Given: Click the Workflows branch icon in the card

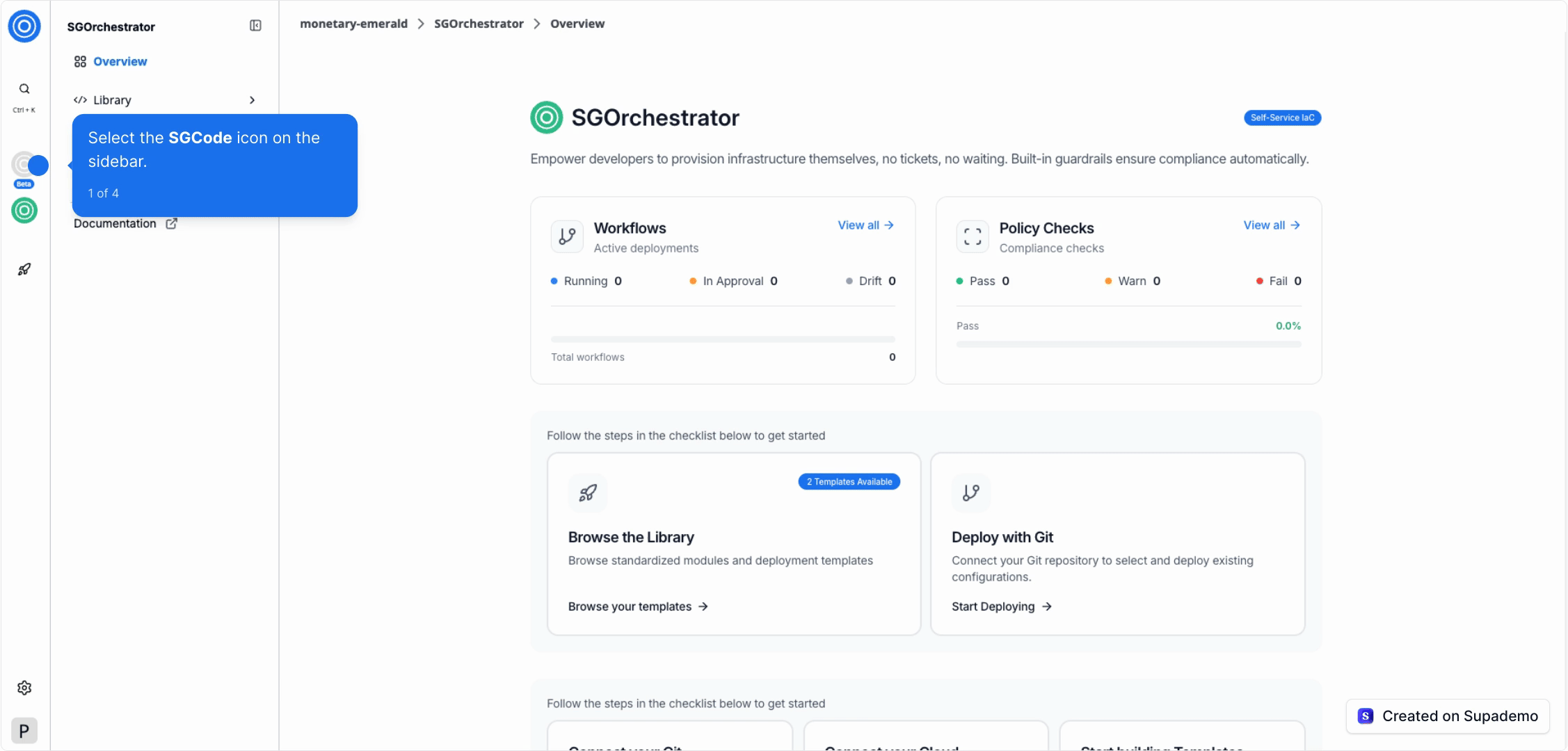Looking at the screenshot, I should (x=567, y=236).
